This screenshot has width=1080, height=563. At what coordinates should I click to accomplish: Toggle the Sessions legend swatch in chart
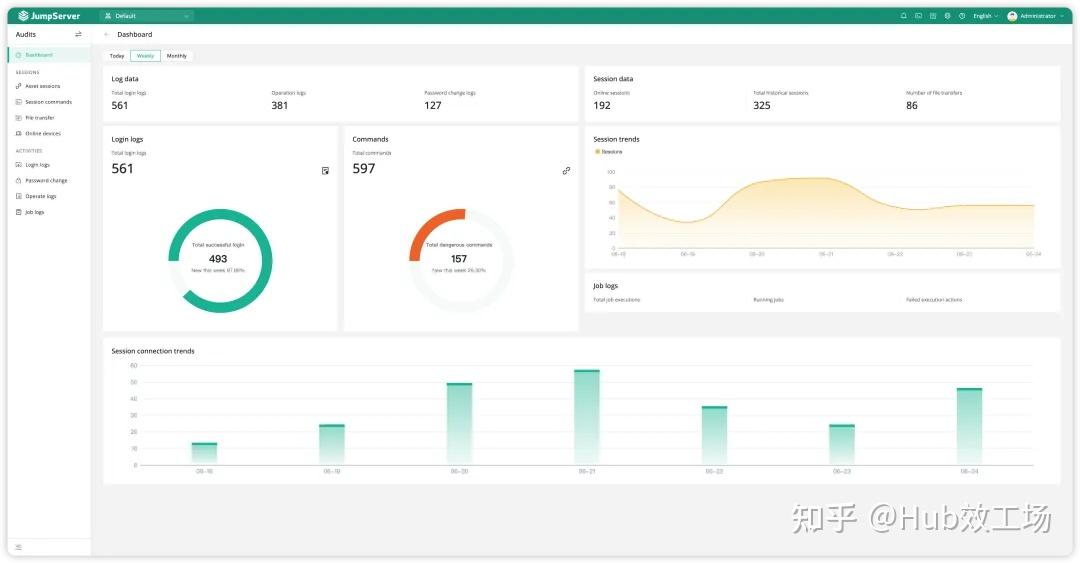tap(598, 152)
